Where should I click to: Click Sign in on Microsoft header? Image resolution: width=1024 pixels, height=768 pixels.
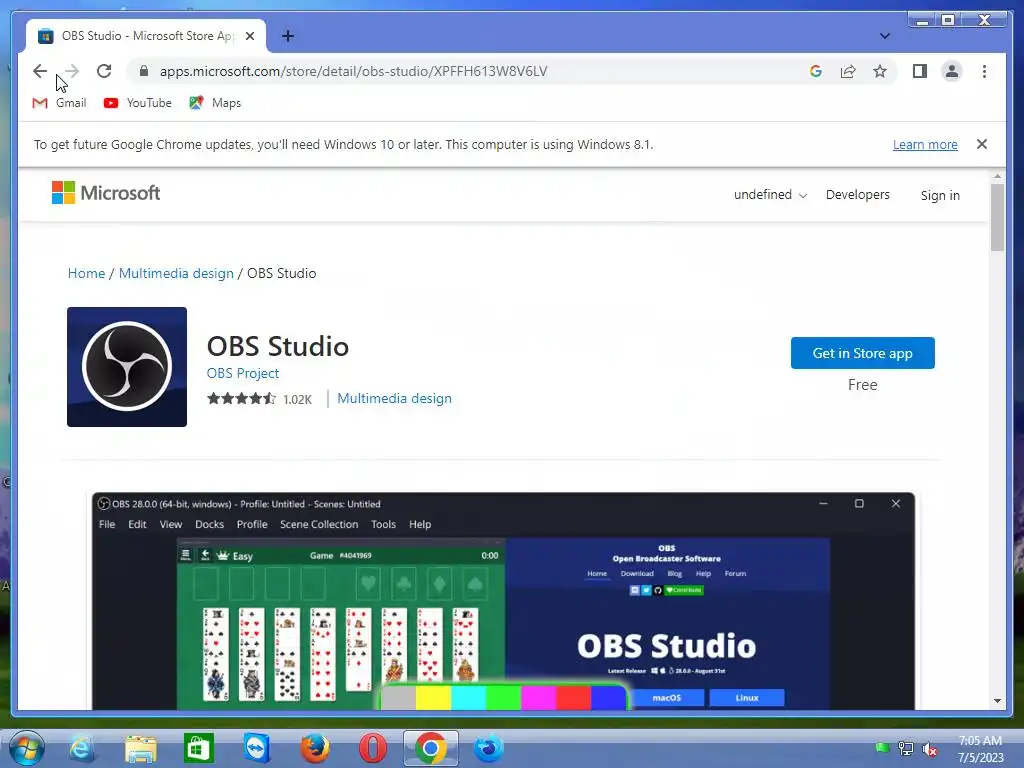click(x=940, y=195)
